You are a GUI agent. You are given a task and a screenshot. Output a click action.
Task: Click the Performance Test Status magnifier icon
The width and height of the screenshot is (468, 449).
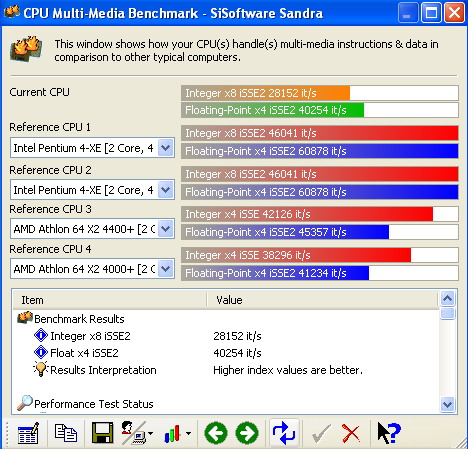(25, 403)
